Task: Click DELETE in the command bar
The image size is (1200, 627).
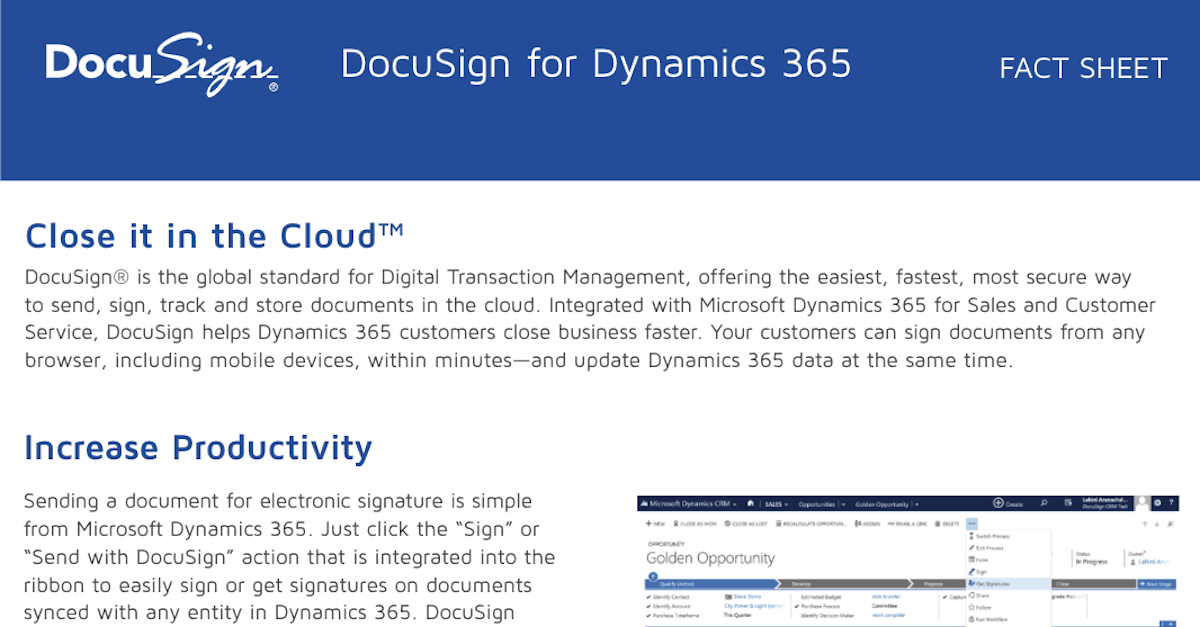Action: click(949, 523)
